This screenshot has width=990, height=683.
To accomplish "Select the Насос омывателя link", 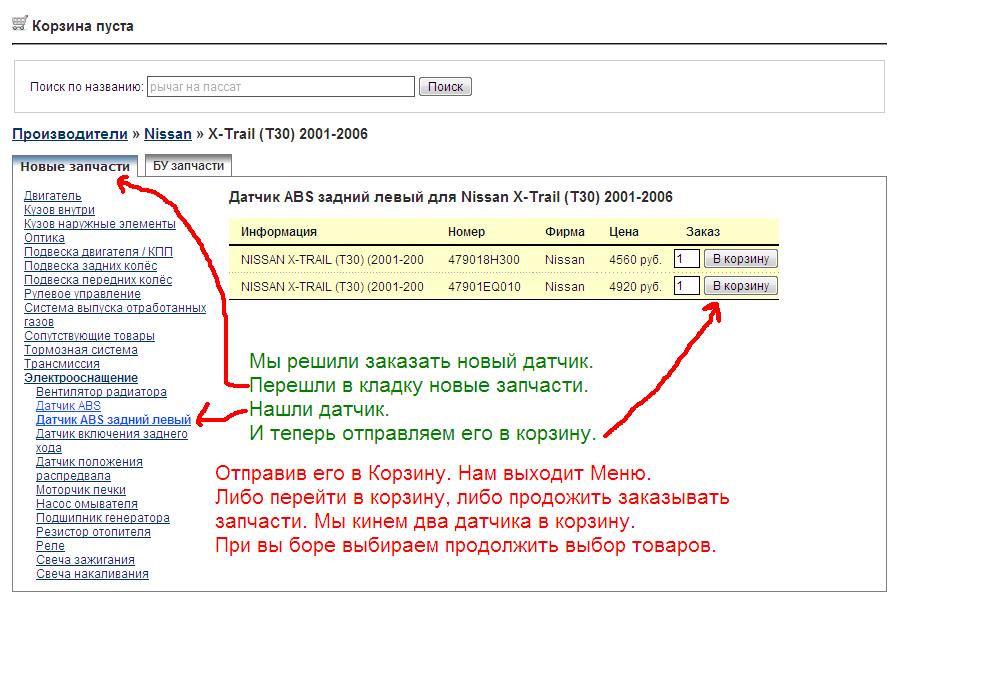I will (x=86, y=503).
